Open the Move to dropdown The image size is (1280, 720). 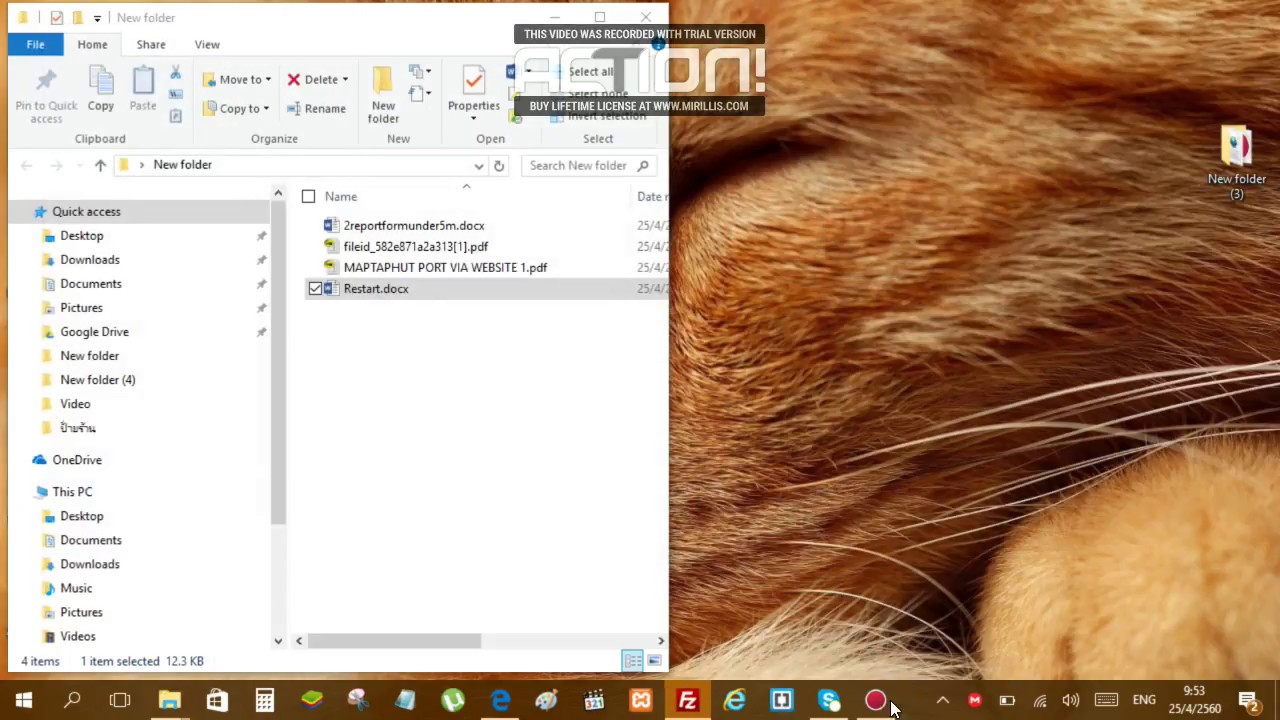pyautogui.click(x=236, y=79)
